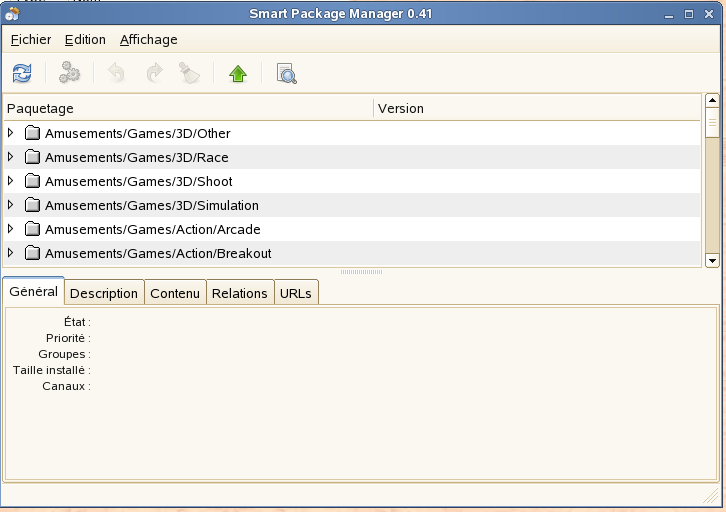This screenshot has height=512, width=726.
Task: Select the Amusements/Games/3D/Simulation row text
Action: (152, 206)
